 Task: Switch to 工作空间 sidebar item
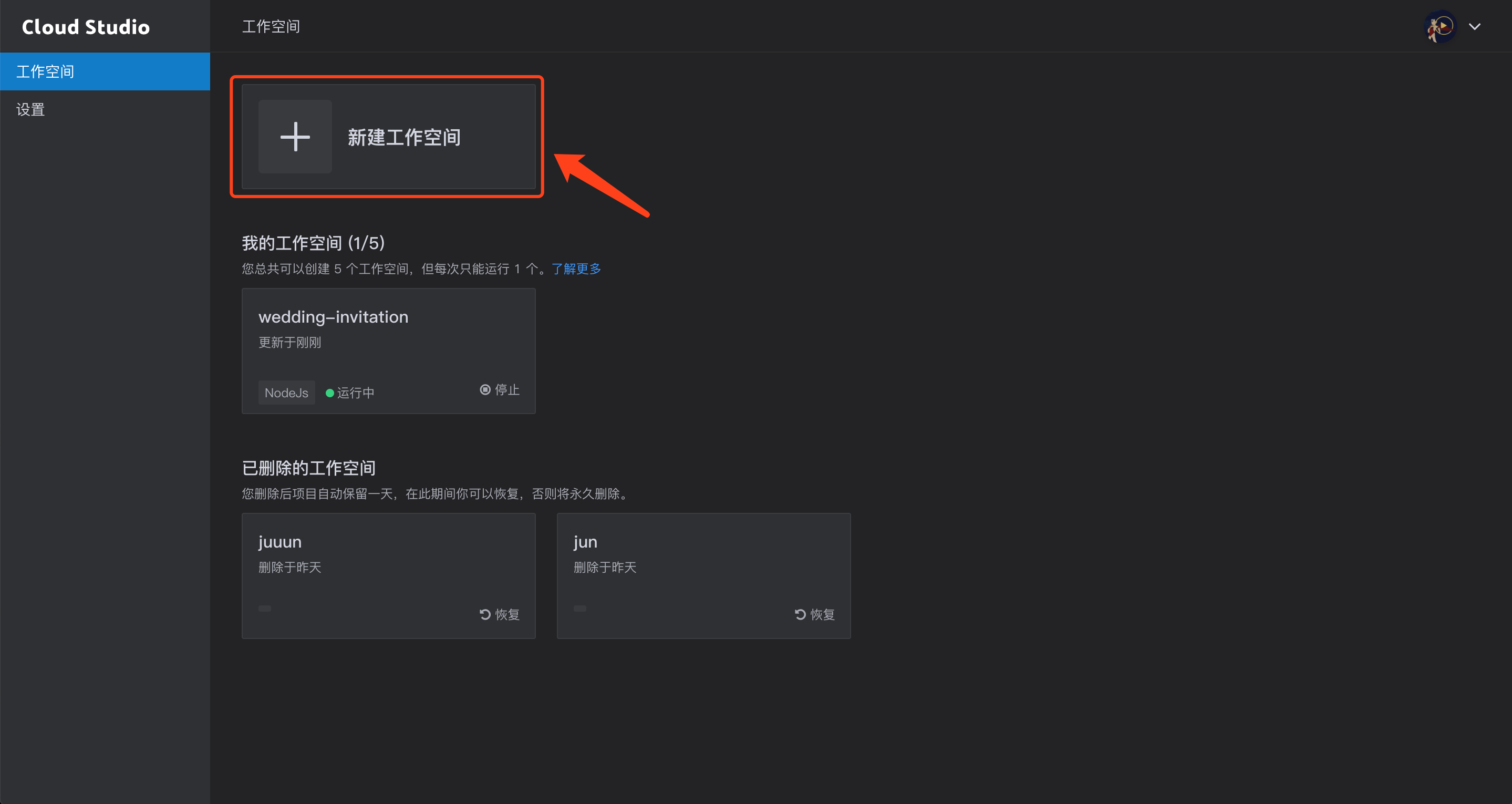point(45,71)
